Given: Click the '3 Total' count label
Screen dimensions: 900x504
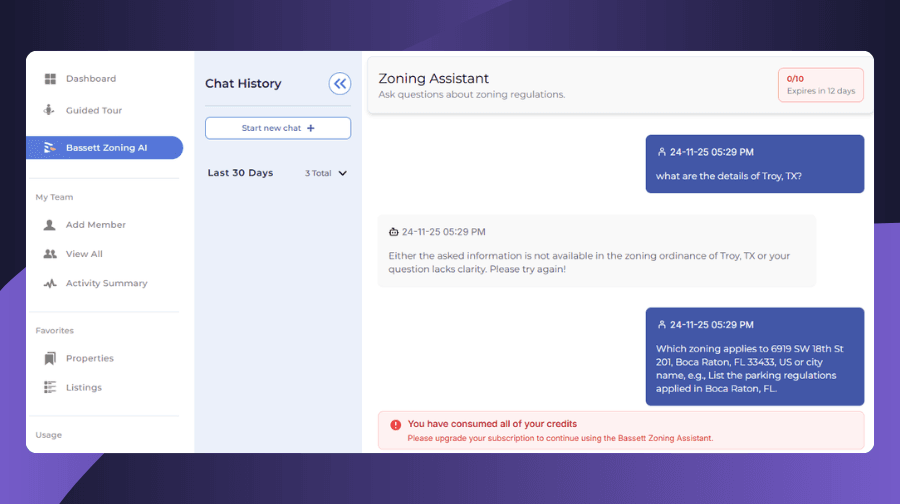Looking at the screenshot, I should pos(318,173).
